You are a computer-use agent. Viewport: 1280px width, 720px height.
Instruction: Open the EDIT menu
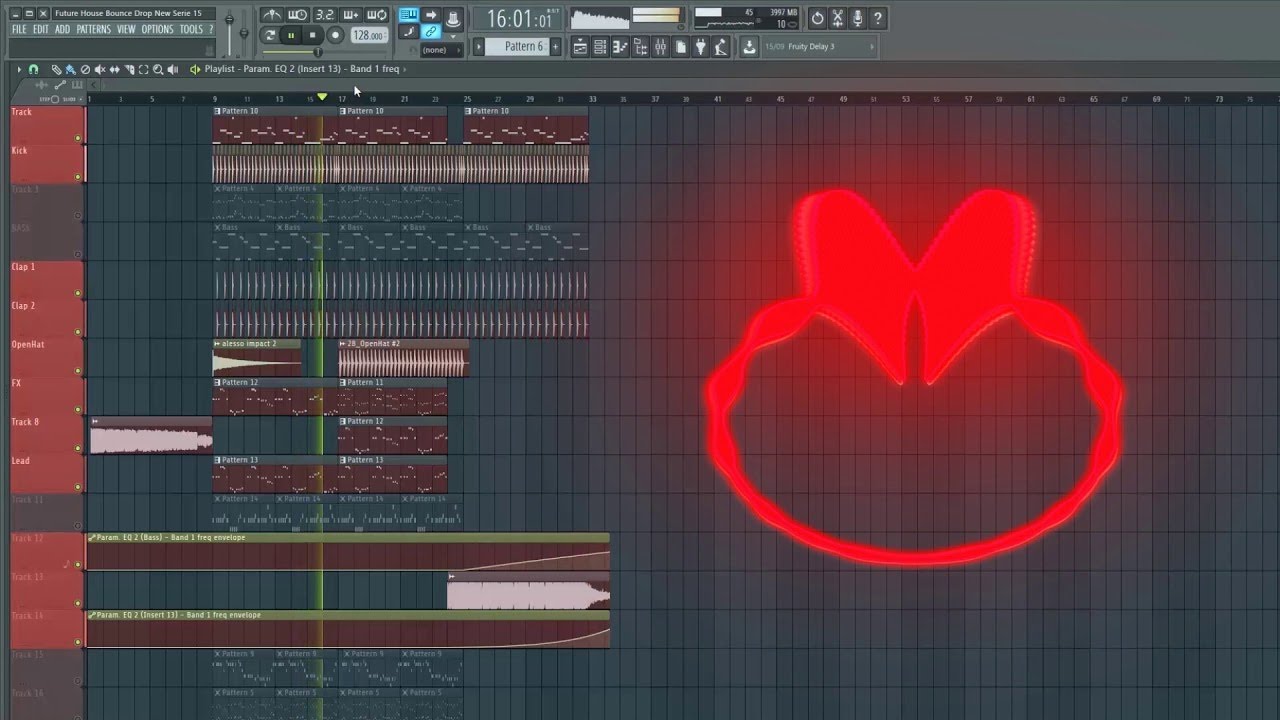click(x=41, y=29)
